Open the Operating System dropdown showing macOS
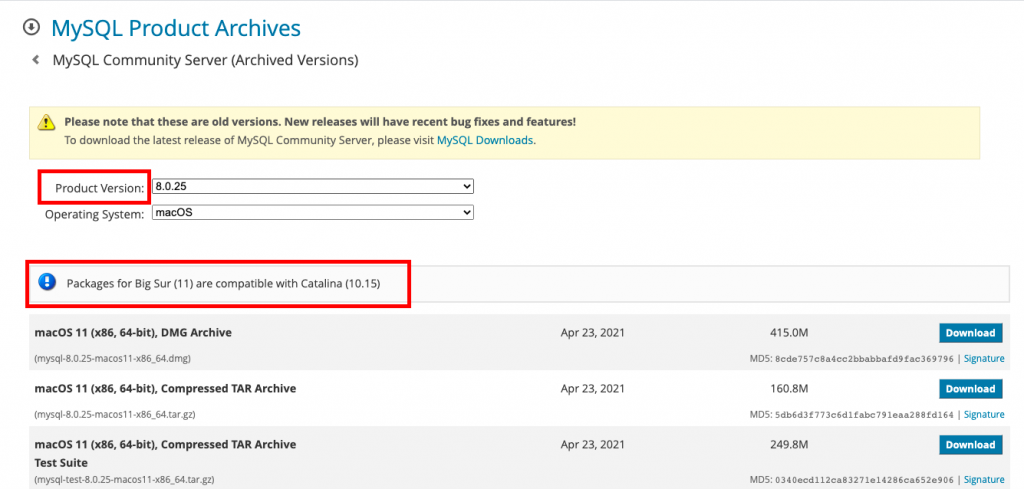This screenshot has height=489, width=1024. [313, 213]
